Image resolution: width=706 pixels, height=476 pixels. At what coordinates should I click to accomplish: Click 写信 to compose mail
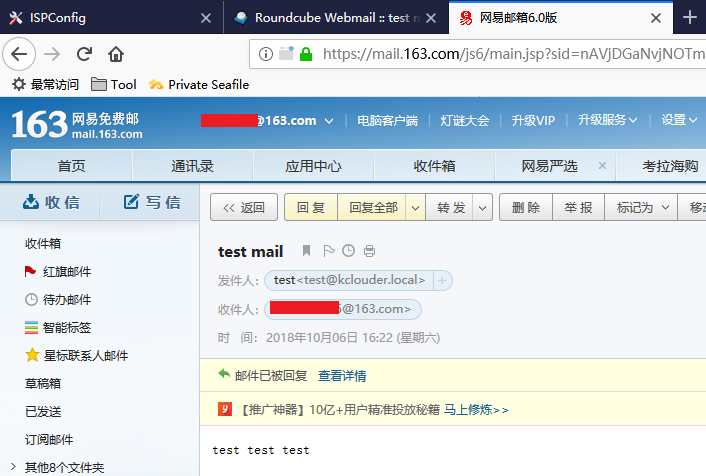point(152,202)
